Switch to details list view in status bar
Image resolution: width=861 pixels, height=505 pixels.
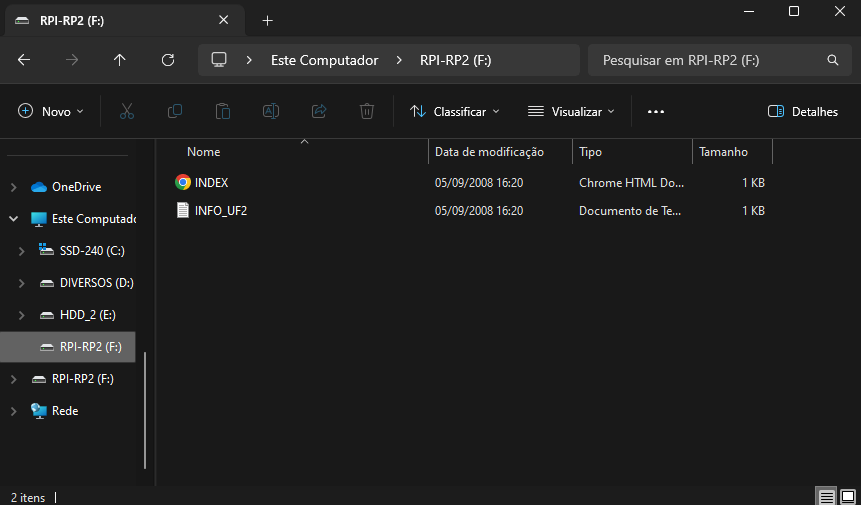(x=826, y=496)
